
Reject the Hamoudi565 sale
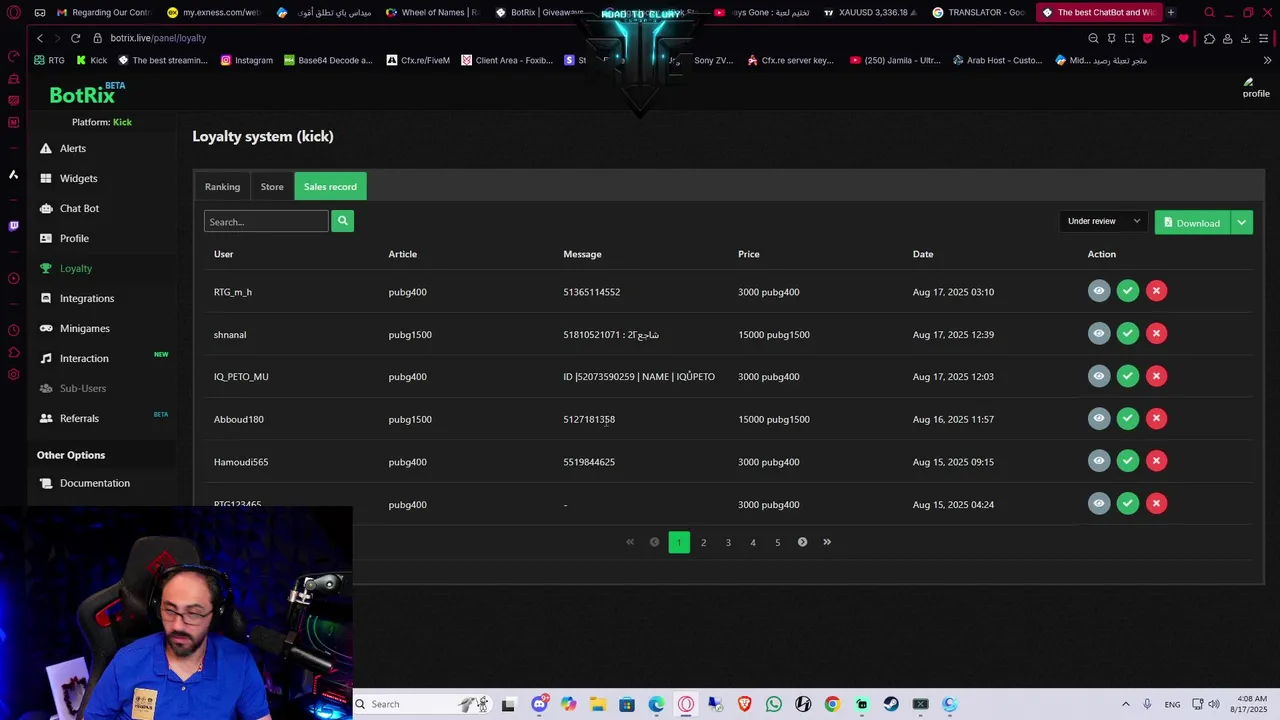(x=1156, y=461)
